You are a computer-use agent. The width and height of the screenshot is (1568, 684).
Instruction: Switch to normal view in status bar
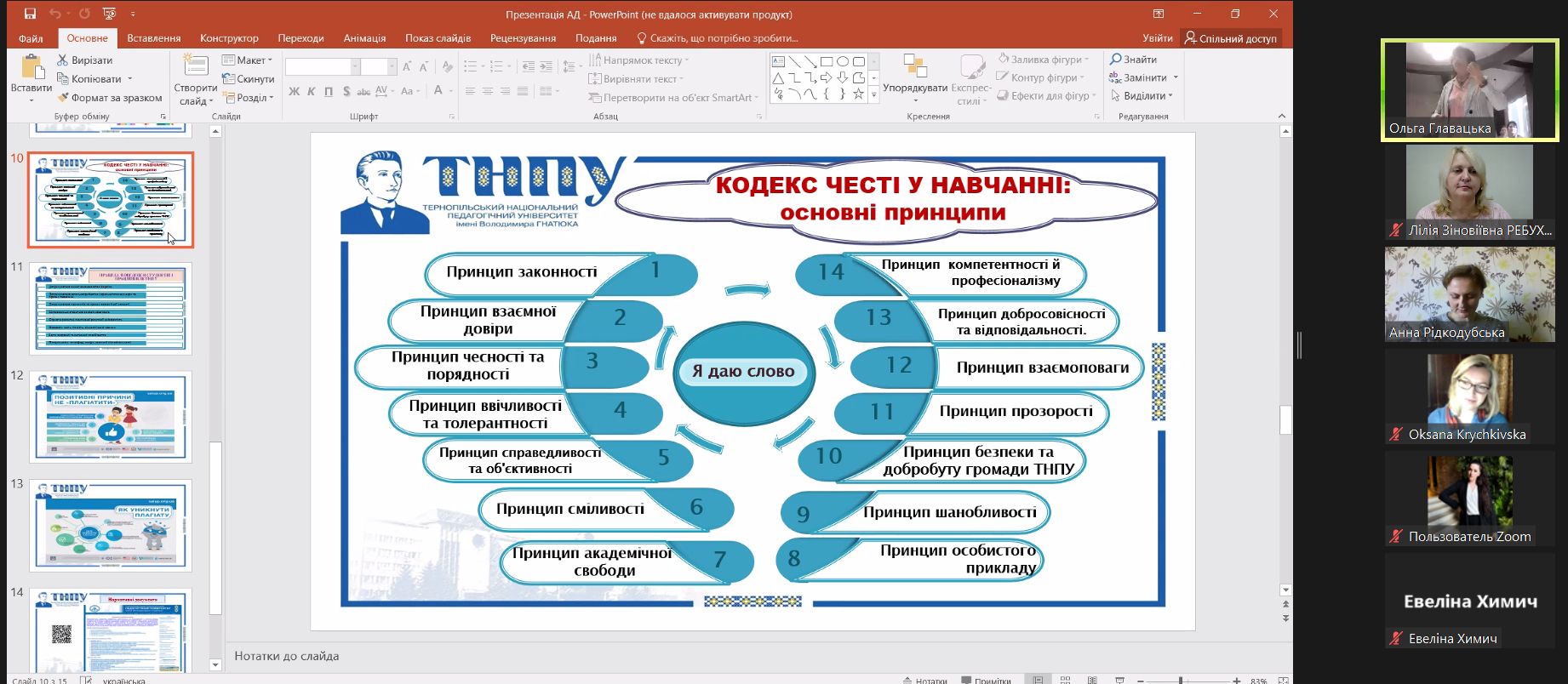1038,680
